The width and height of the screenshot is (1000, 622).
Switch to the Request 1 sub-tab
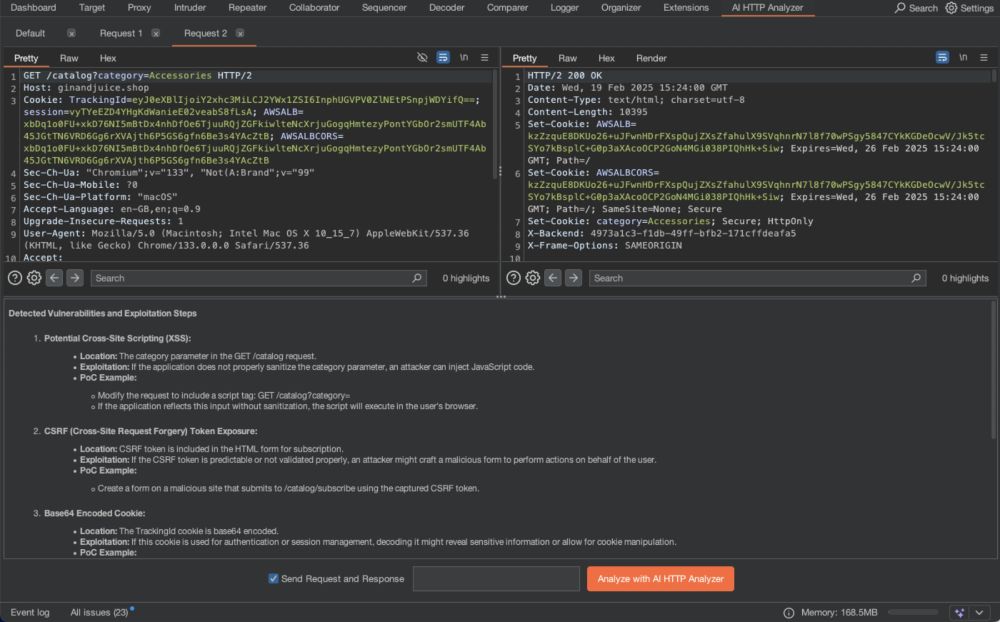coord(121,33)
